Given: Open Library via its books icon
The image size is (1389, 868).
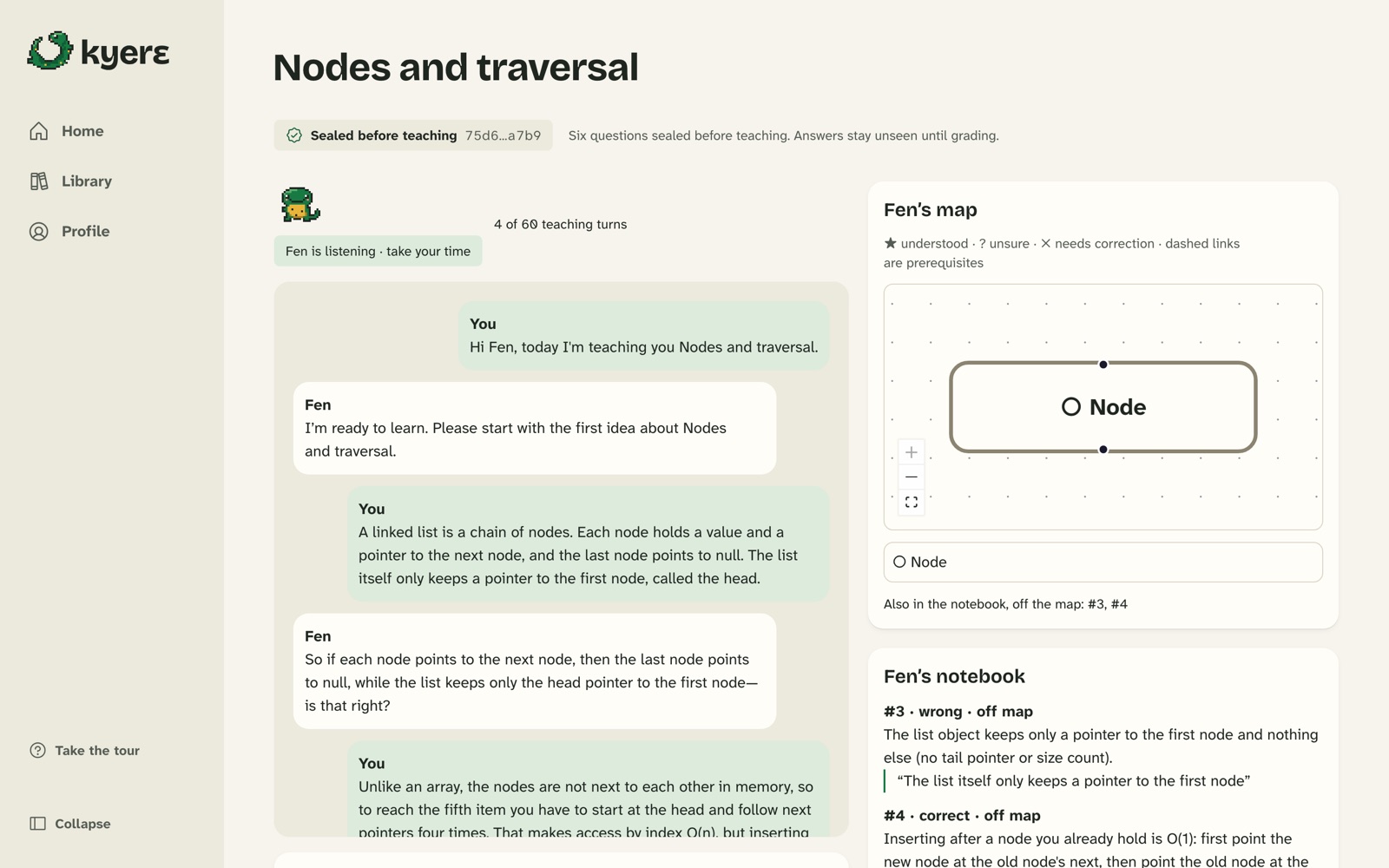Looking at the screenshot, I should (x=39, y=181).
